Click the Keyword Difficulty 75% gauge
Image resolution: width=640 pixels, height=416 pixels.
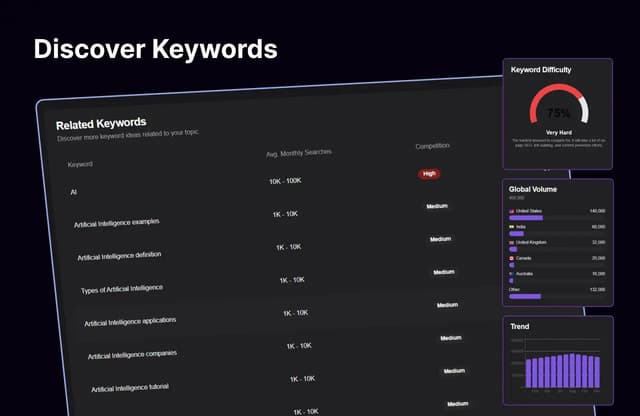[558, 111]
